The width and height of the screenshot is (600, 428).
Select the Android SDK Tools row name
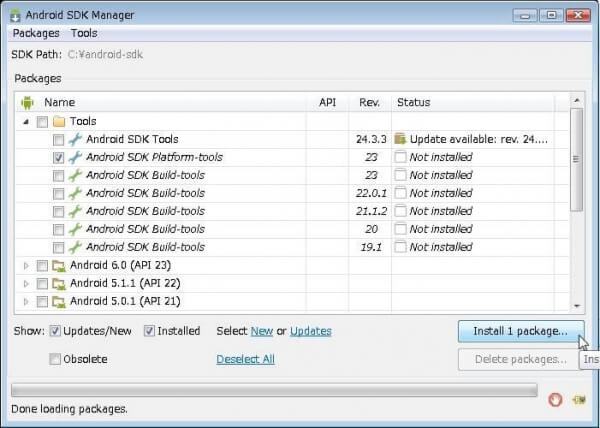(132, 139)
